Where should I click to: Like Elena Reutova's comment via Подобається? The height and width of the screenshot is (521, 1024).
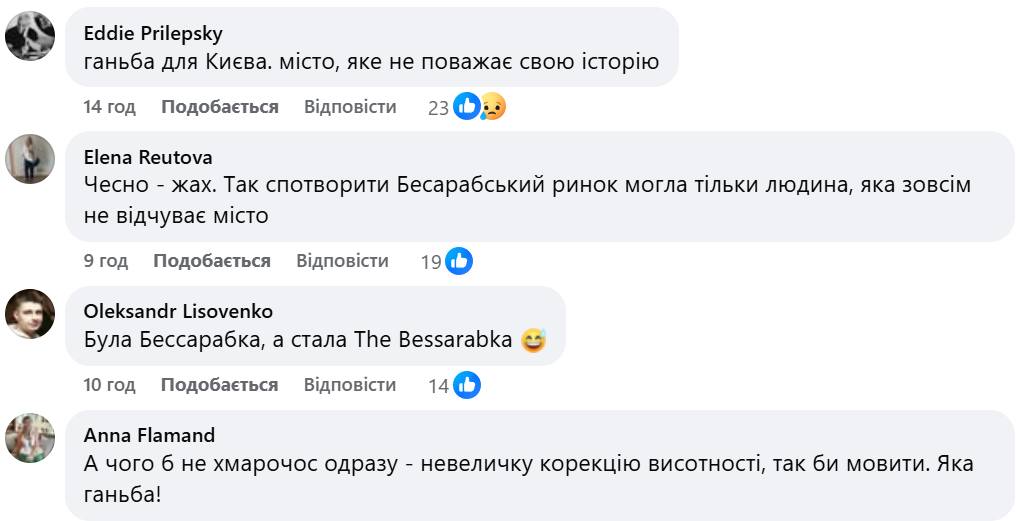(x=211, y=261)
